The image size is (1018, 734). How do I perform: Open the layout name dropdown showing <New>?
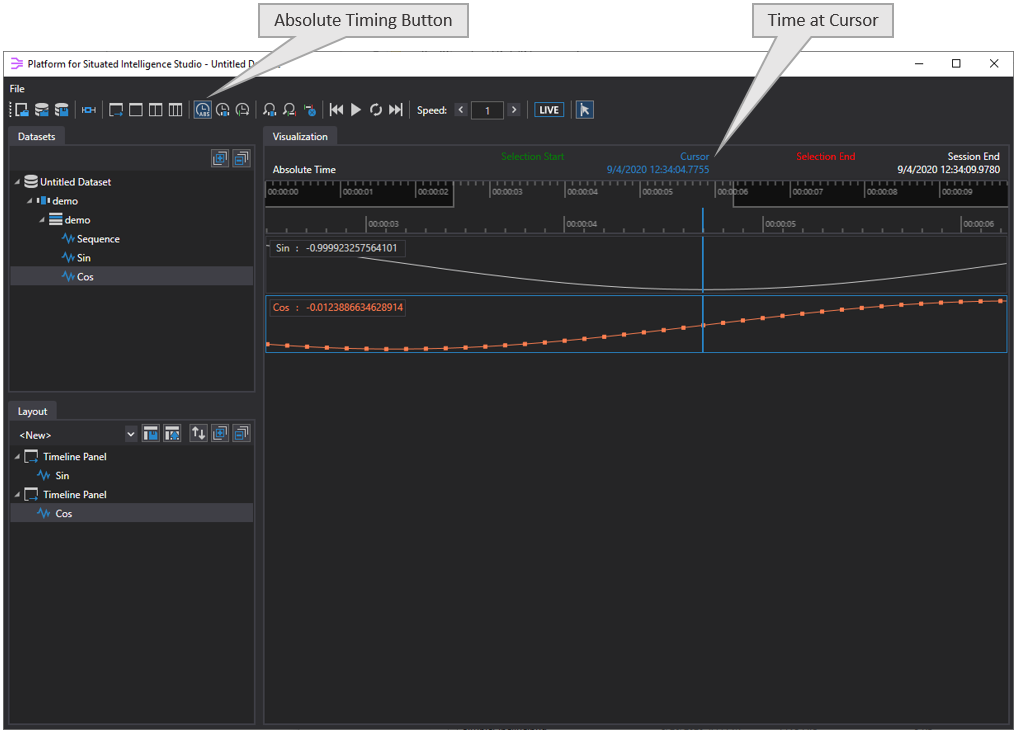click(130, 433)
